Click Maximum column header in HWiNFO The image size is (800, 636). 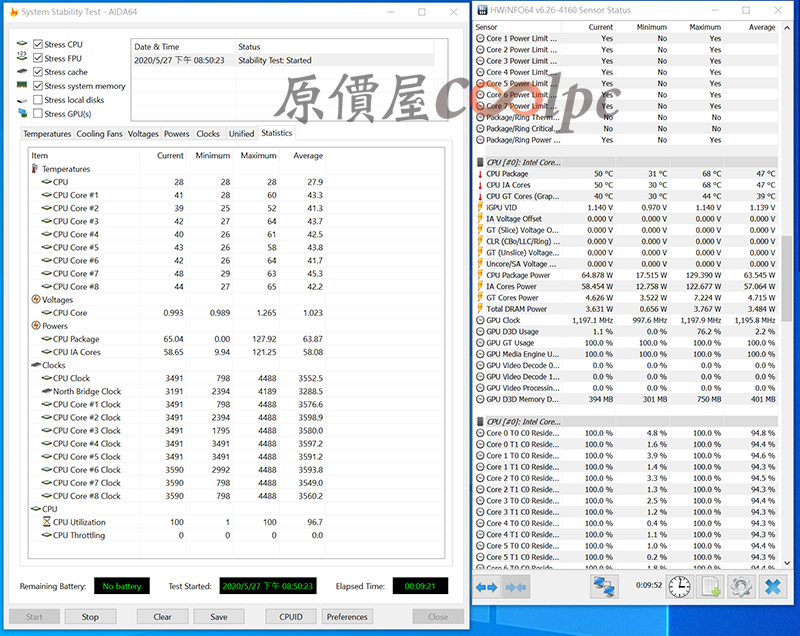point(697,27)
